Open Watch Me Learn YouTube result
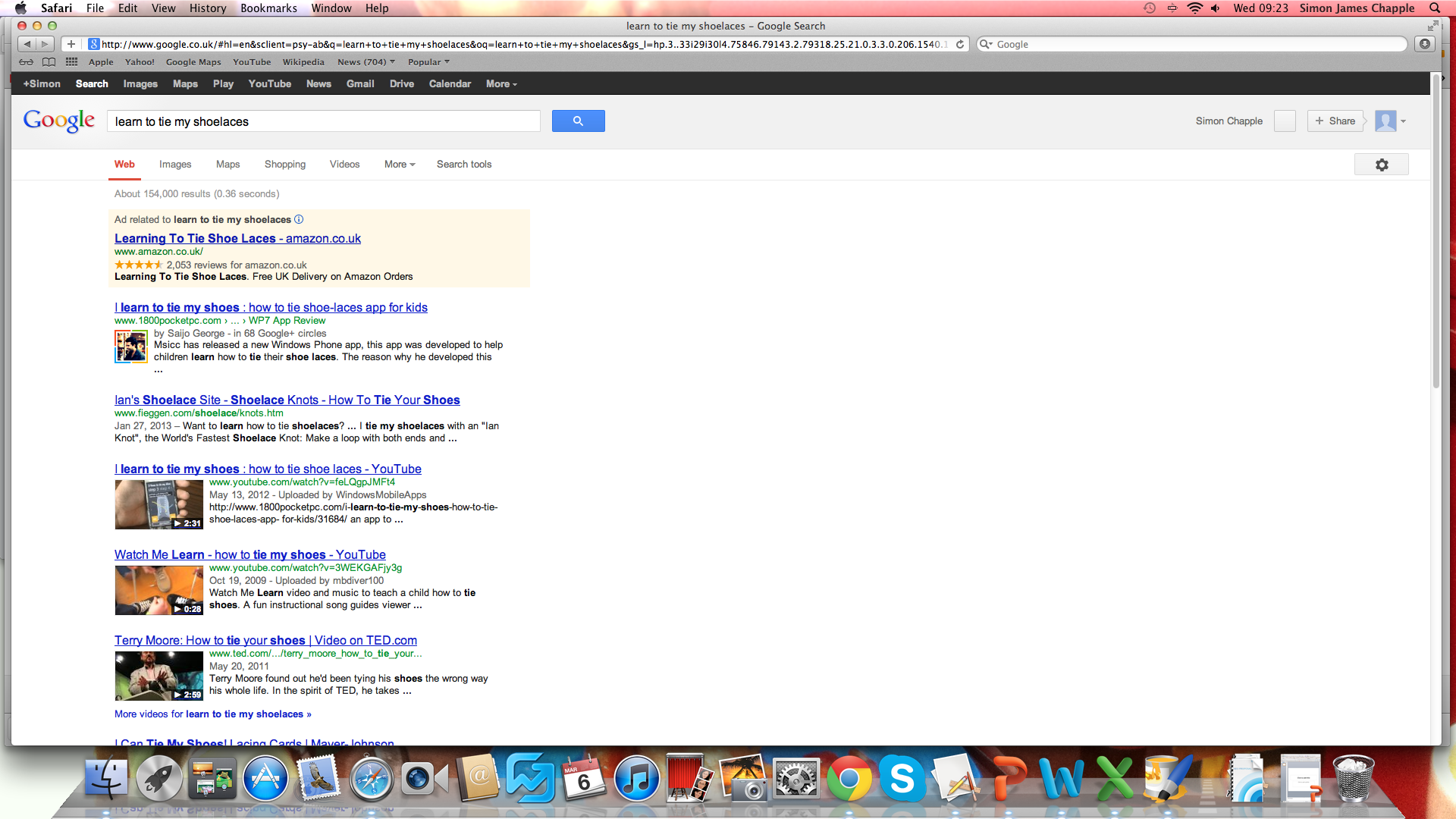1456x819 pixels. (250, 554)
